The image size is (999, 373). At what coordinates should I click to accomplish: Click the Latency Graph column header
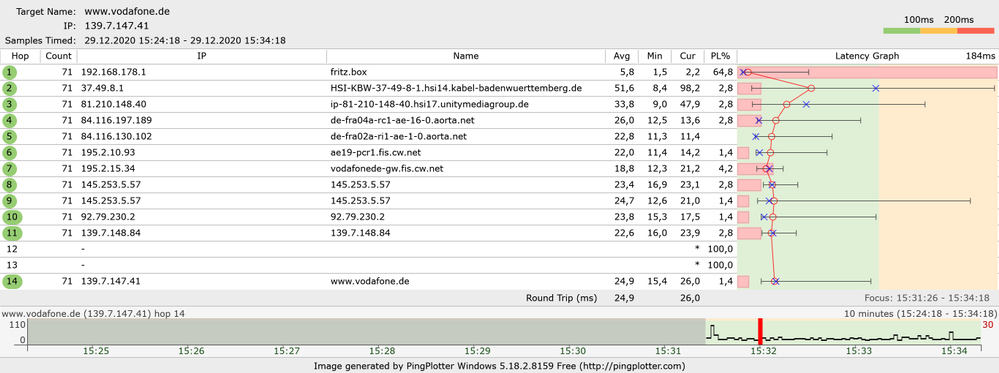pos(867,56)
